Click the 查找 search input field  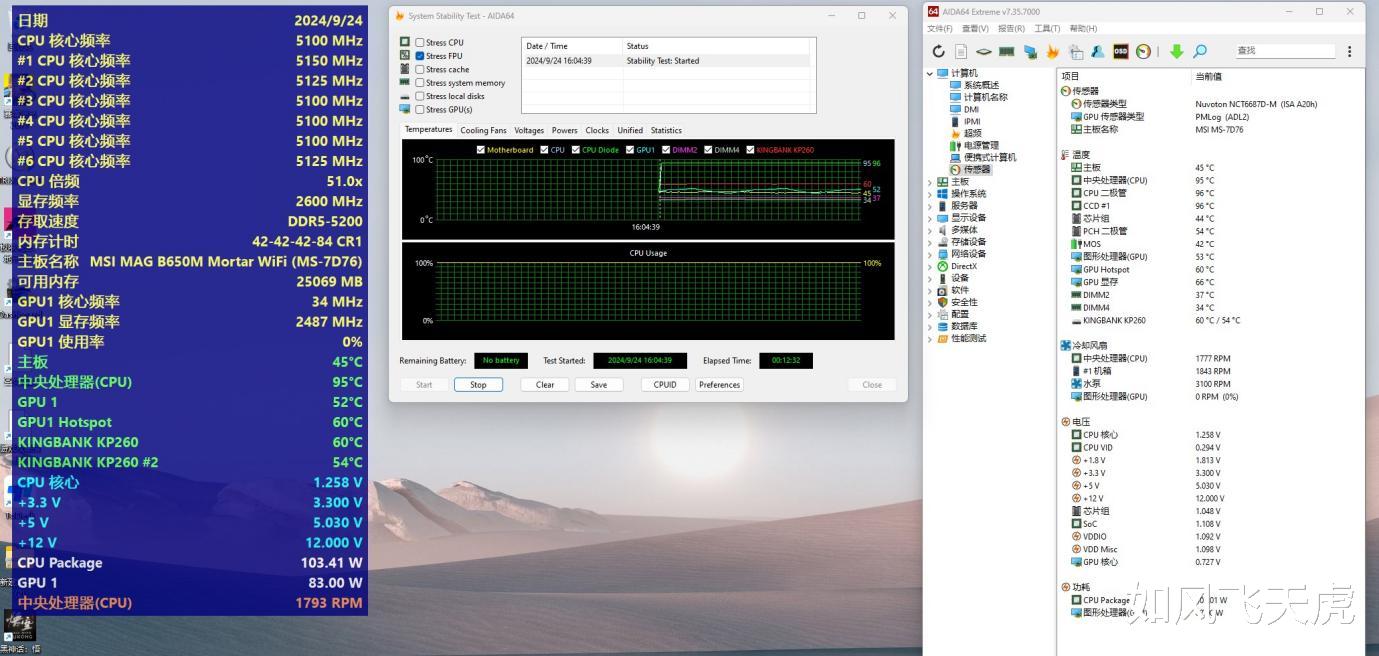(1285, 51)
